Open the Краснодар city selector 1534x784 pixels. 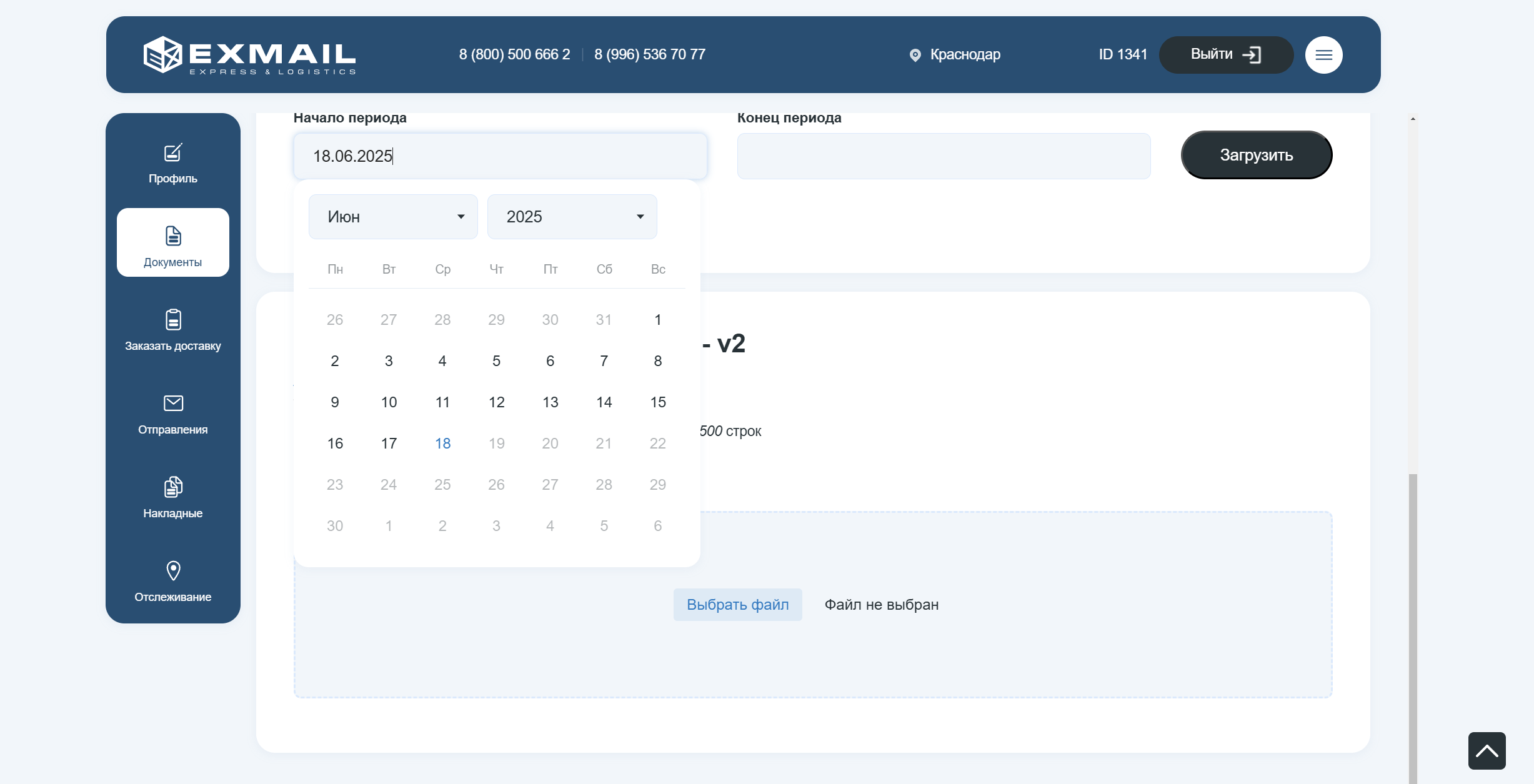(x=955, y=55)
